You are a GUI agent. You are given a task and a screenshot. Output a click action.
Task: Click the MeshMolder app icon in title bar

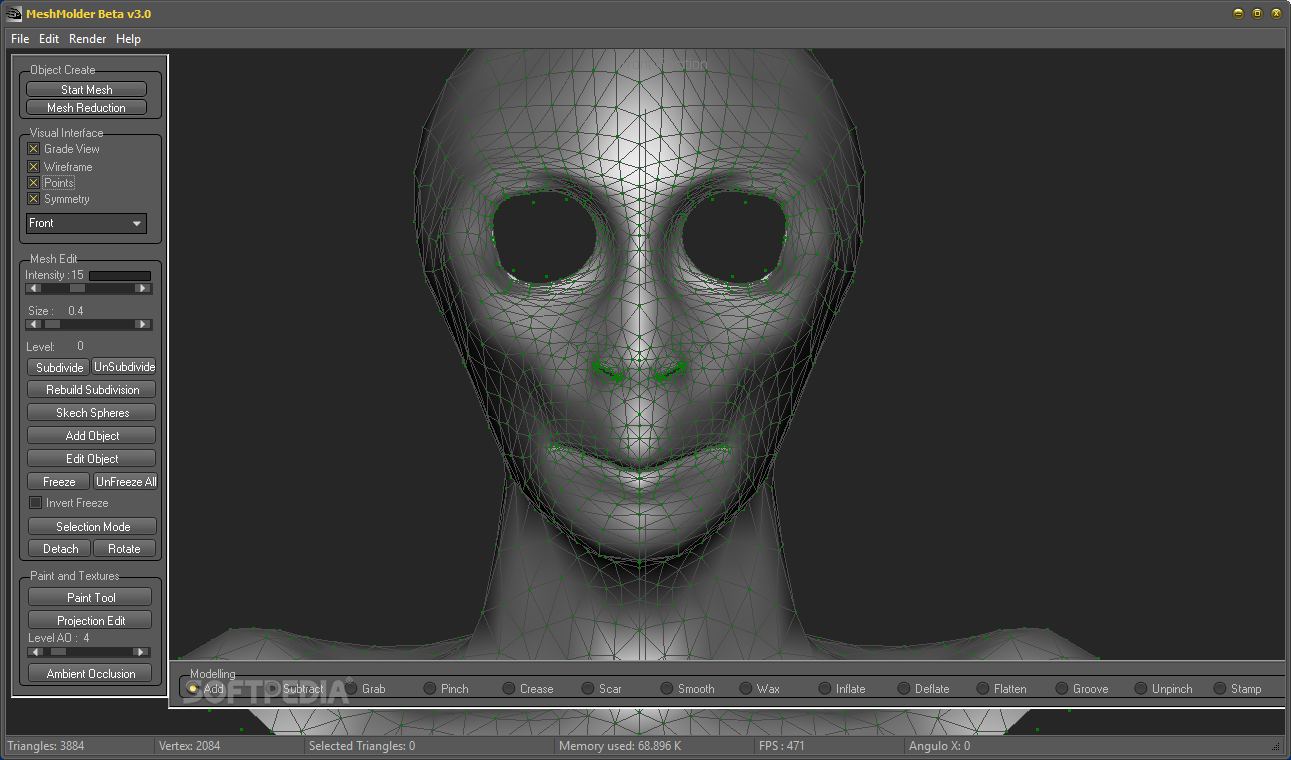(x=14, y=14)
